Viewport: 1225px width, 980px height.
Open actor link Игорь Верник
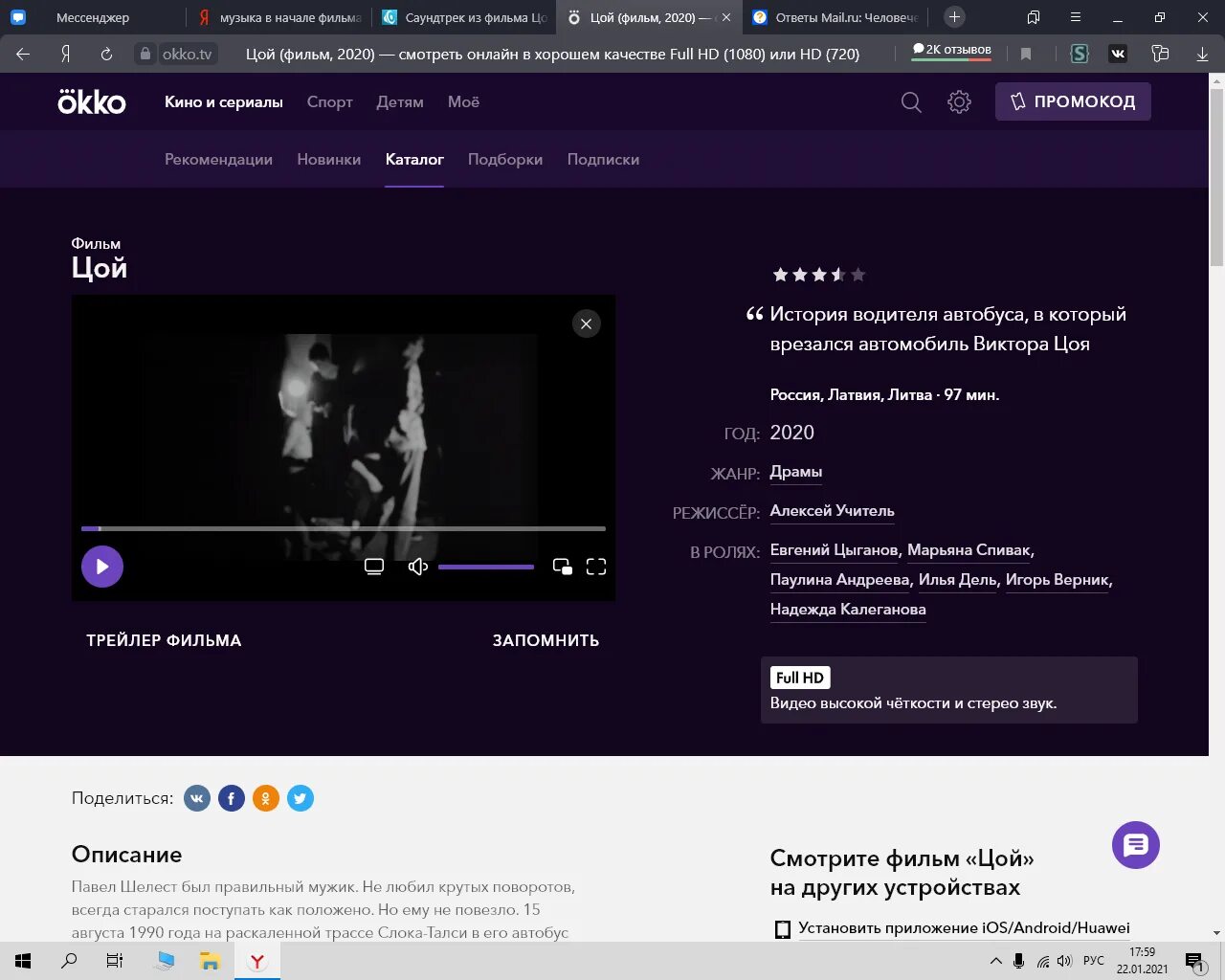click(x=1058, y=580)
